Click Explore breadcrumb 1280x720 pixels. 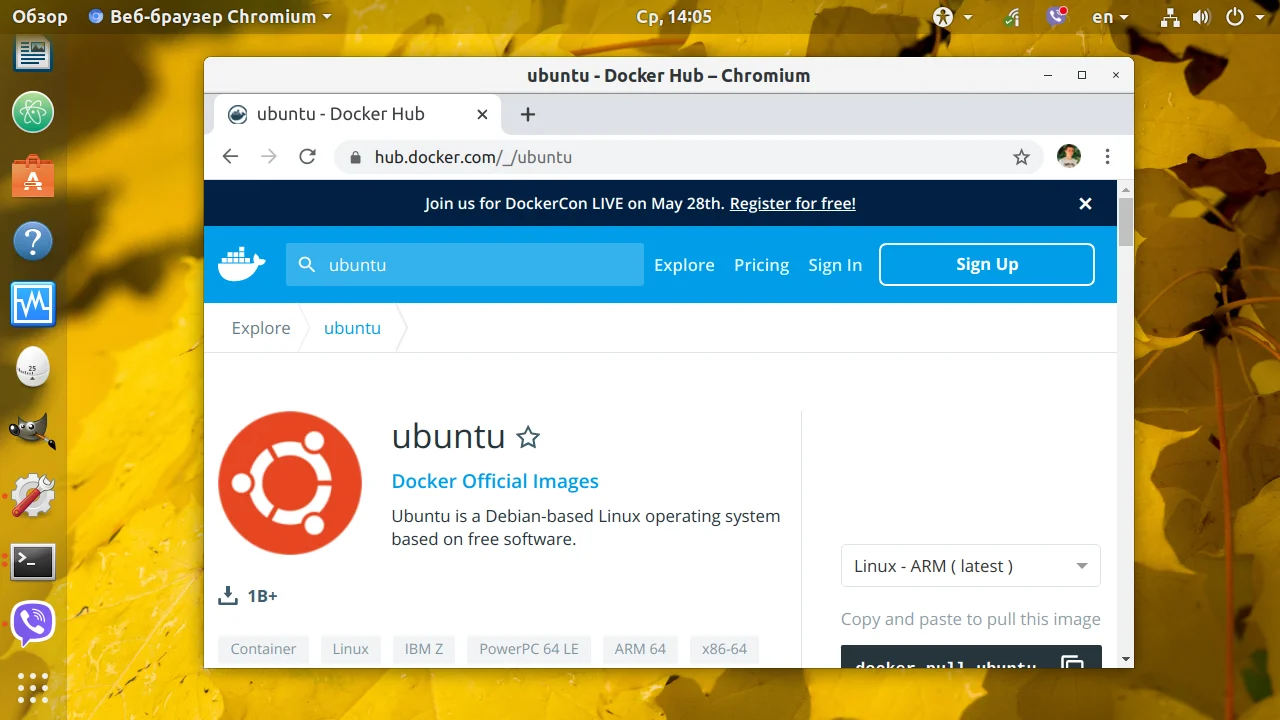click(261, 328)
